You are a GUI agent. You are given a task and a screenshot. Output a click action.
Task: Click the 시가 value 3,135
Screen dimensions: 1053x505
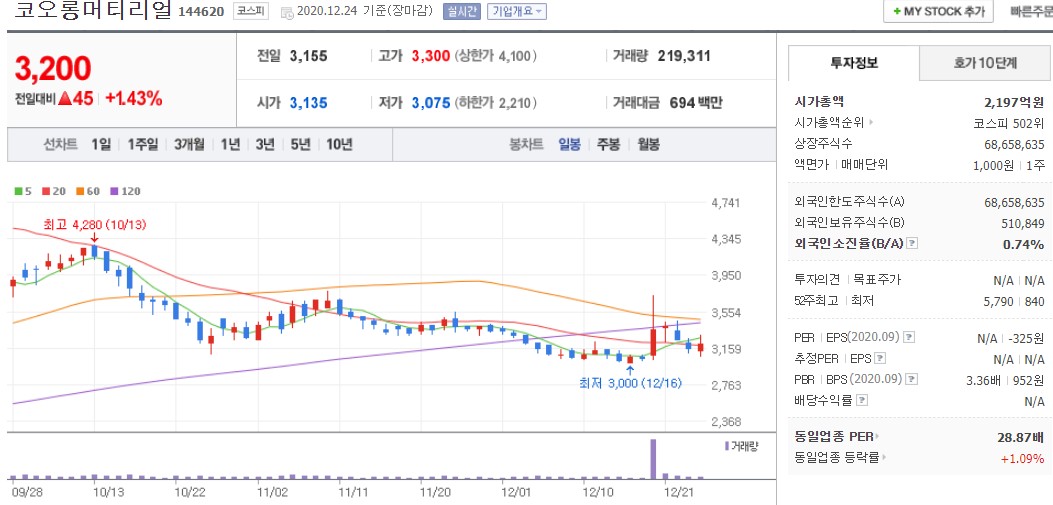(308, 103)
